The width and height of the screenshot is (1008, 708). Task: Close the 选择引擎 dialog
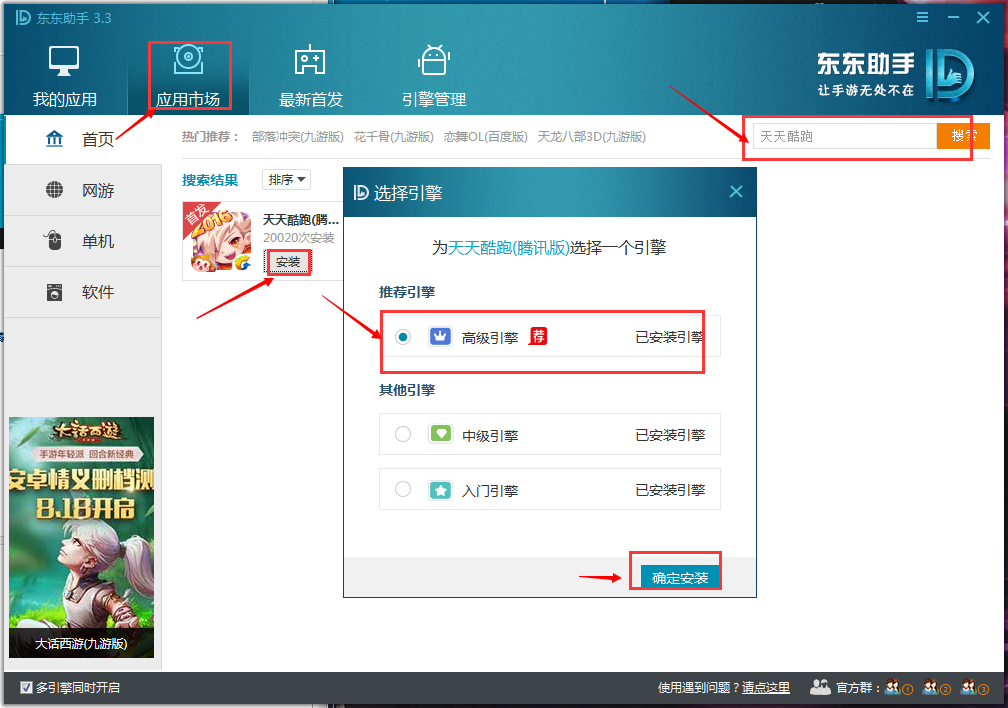(736, 192)
